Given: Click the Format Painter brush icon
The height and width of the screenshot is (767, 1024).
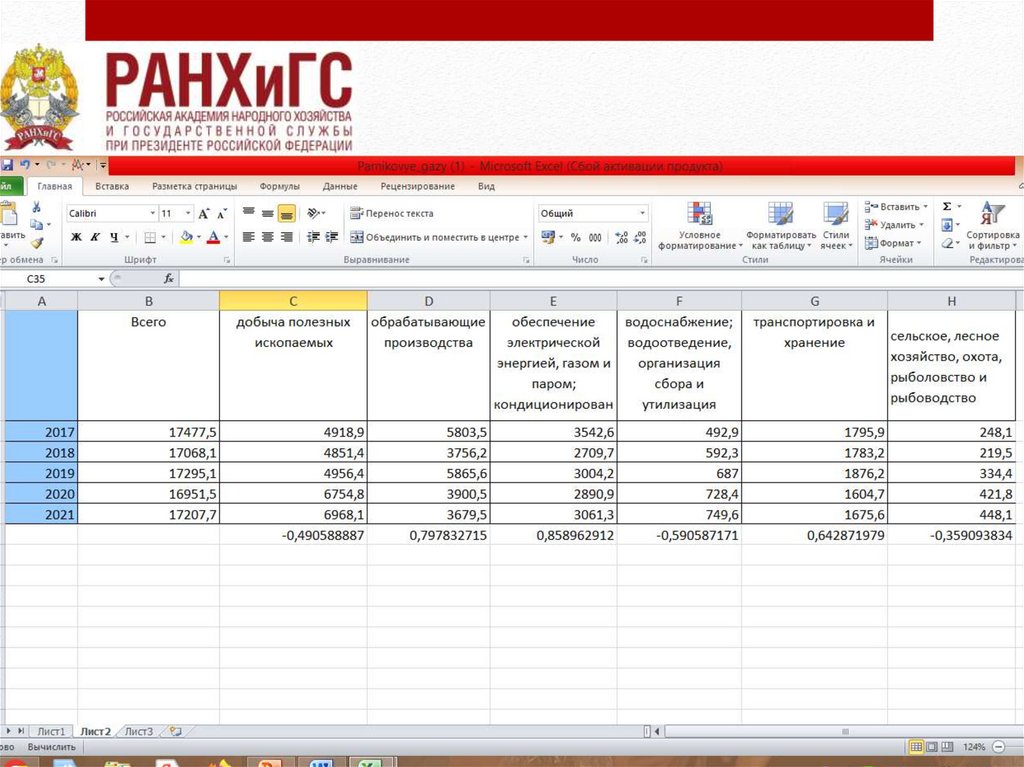Looking at the screenshot, I should [x=37, y=243].
